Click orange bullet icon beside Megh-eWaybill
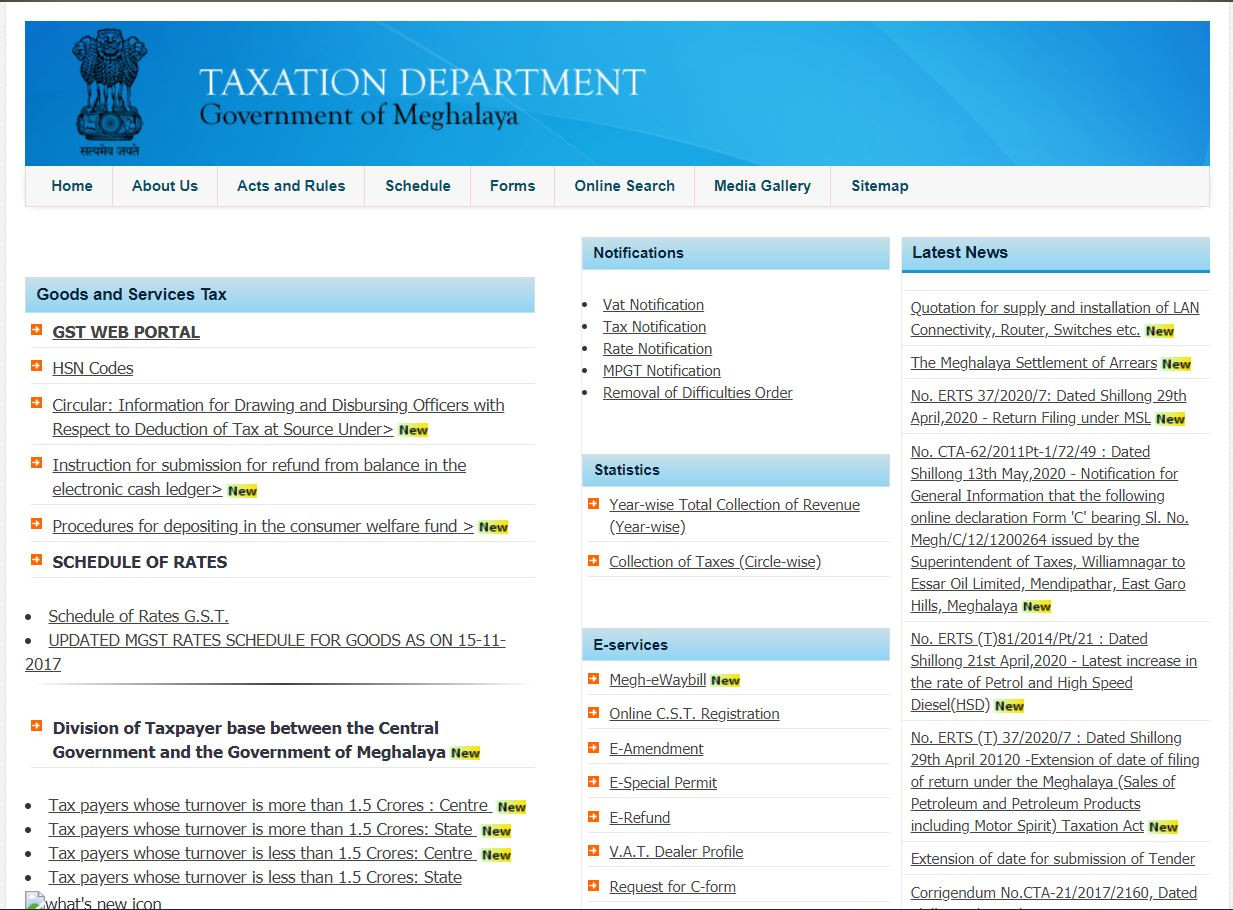This screenshot has height=910, width=1233. (x=594, y=679)
